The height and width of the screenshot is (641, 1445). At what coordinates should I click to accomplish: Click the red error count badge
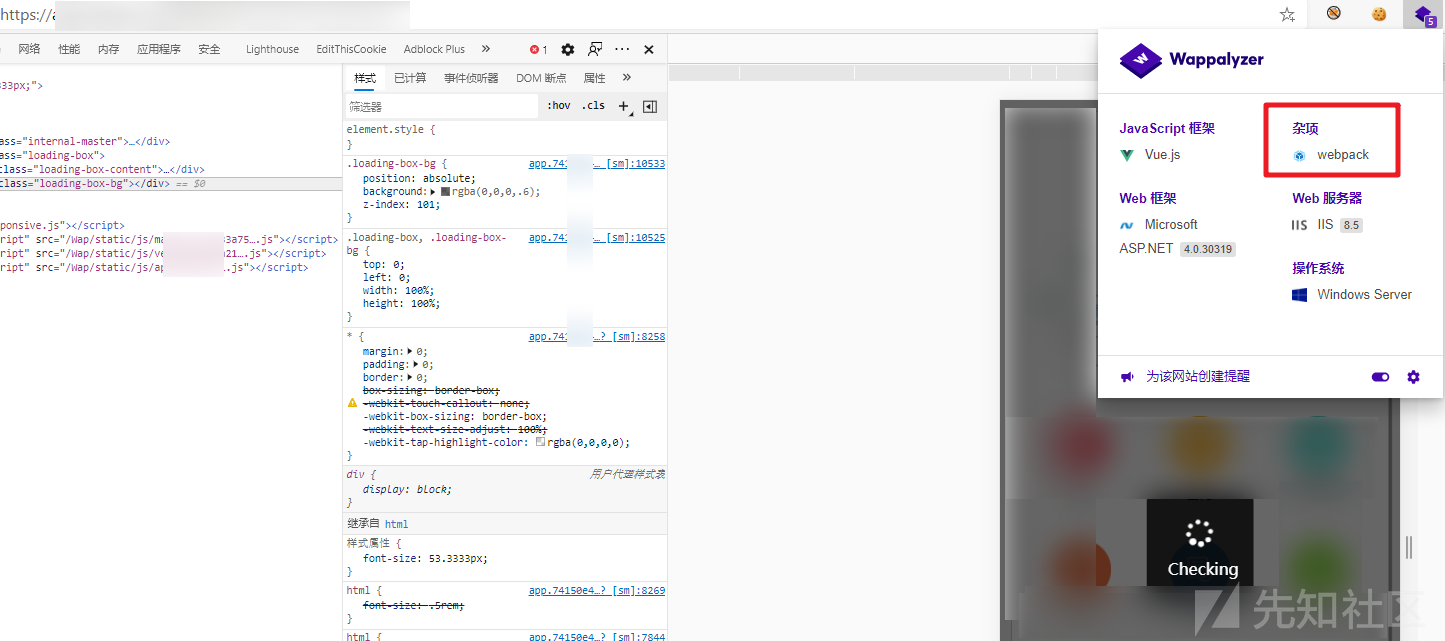click(x=538, y=49)
